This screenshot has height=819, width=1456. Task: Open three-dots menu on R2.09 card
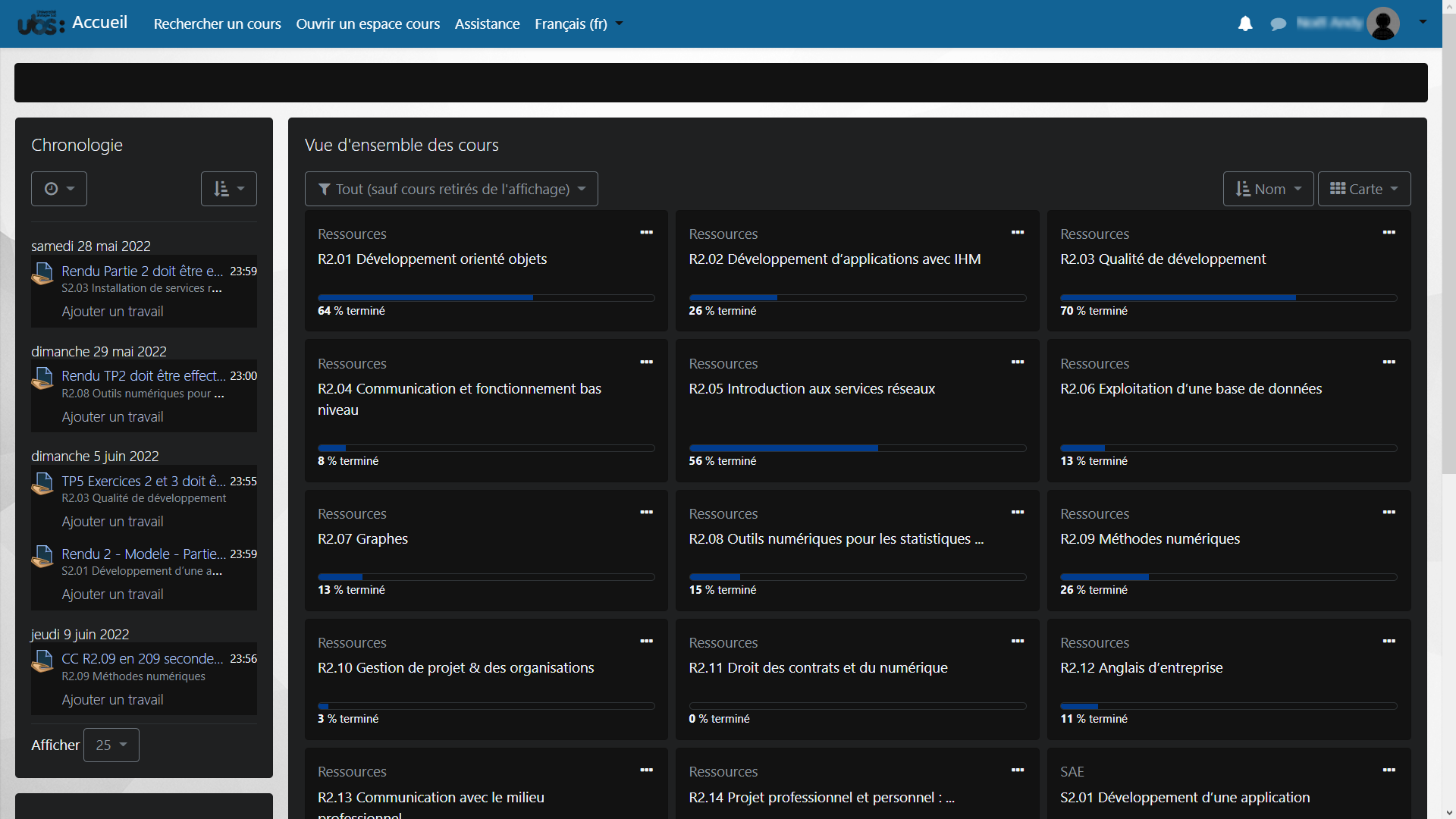[1389, 513]
